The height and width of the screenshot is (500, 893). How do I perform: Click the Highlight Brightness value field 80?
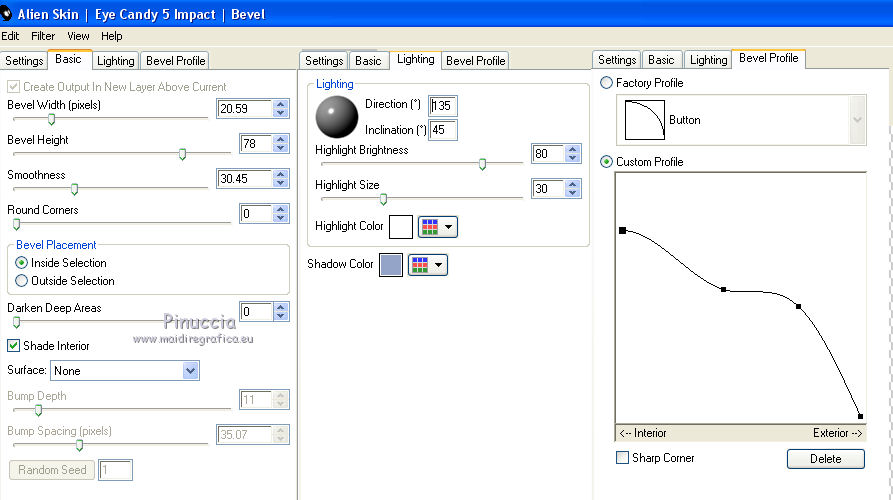pyautogui.click(x=547, y=154)
